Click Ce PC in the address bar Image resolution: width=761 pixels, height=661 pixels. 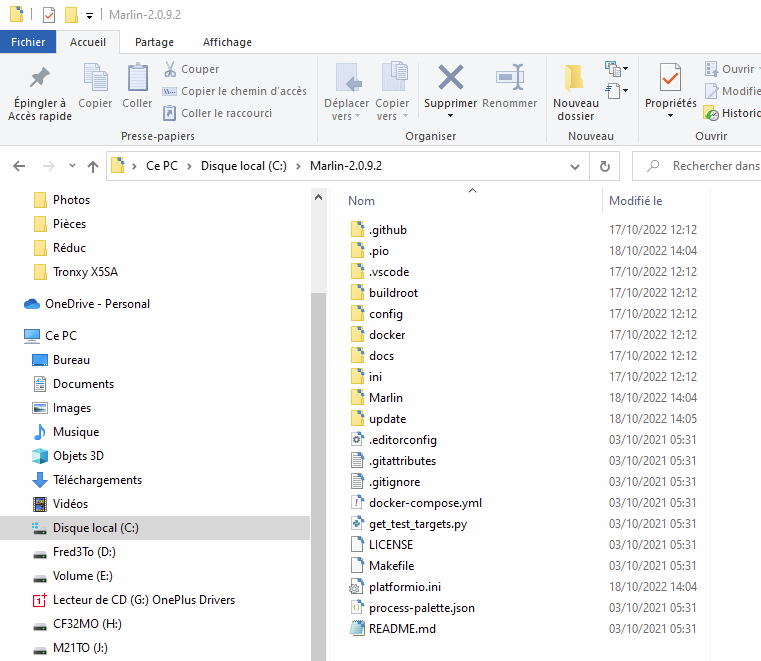click(162, 166)
